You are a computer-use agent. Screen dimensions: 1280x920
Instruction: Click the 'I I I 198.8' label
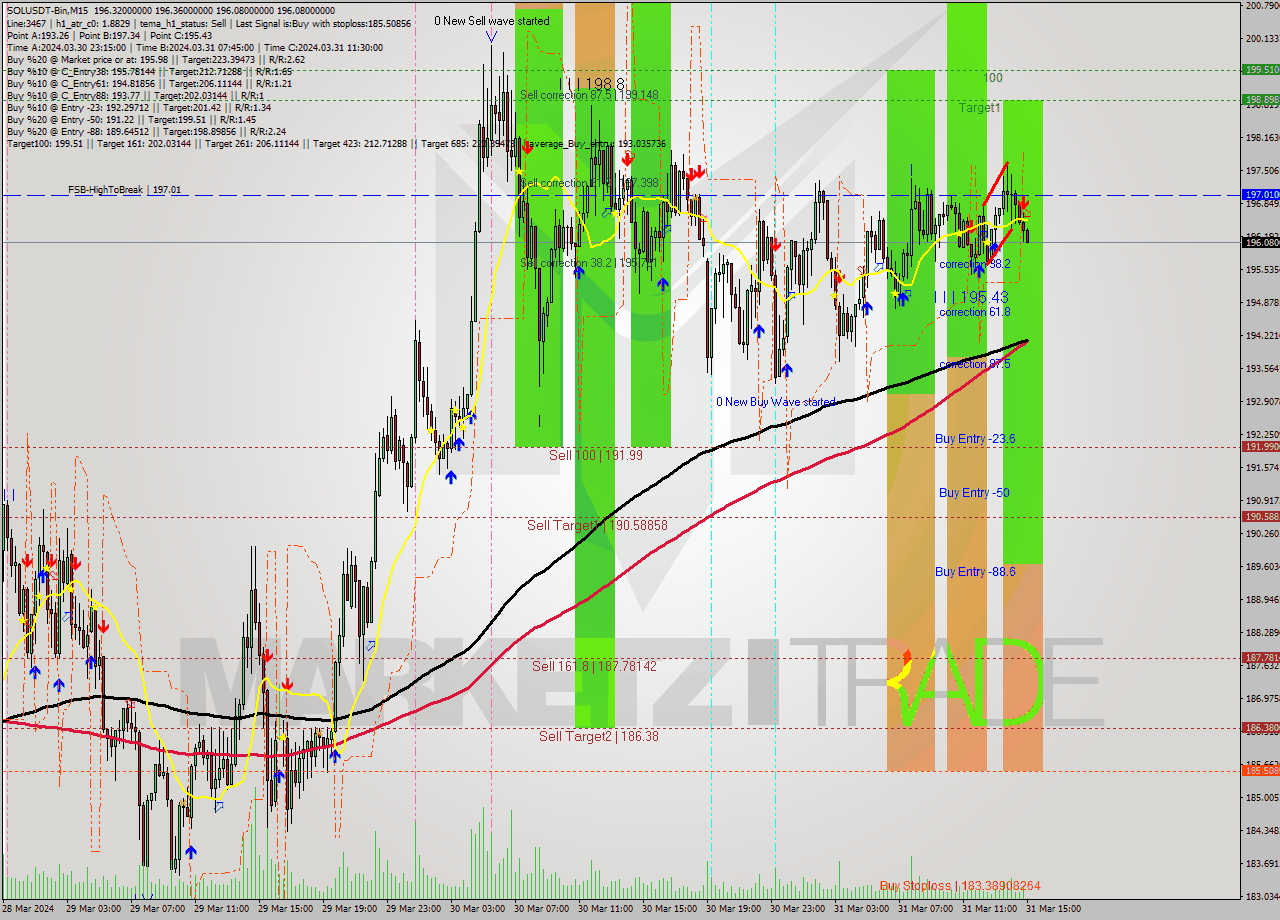pyautogui.click(x=592, y=83)
